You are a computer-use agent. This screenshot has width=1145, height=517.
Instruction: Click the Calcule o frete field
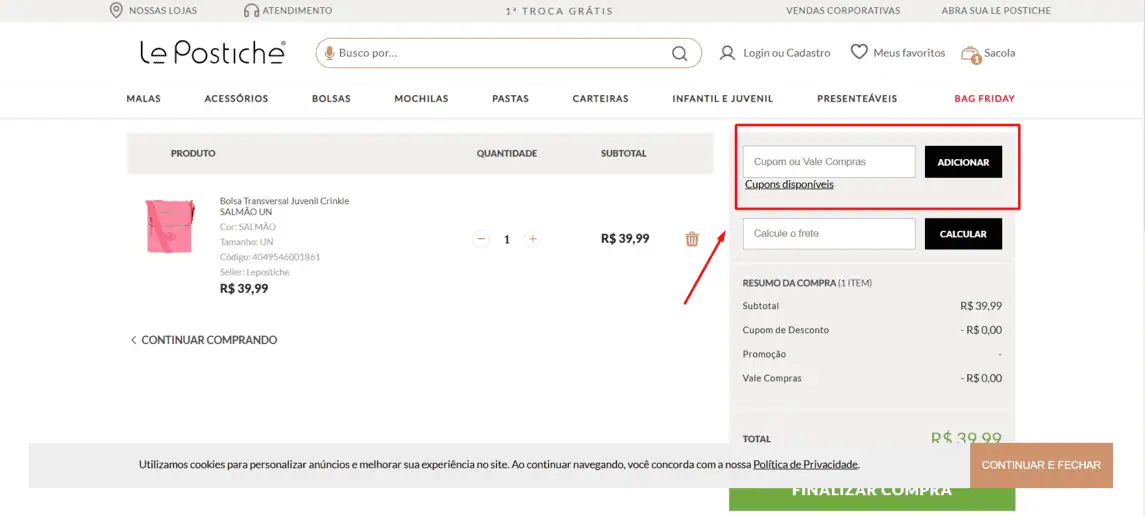(829, 234)
